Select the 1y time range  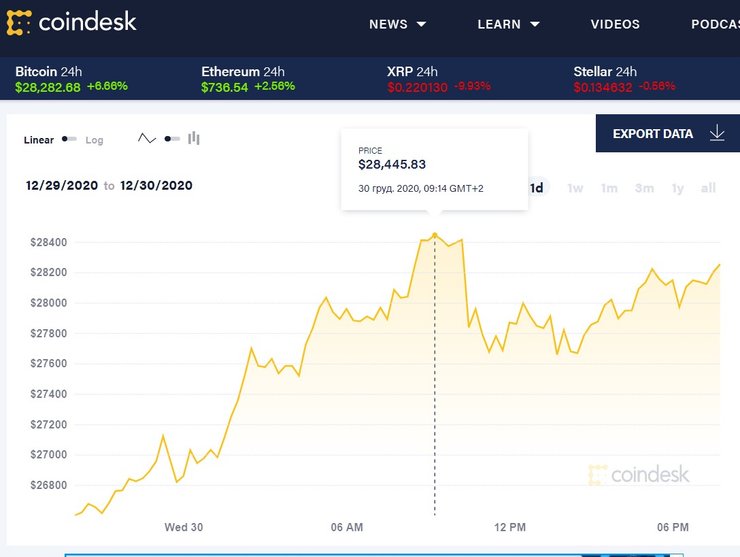[x=678, y=188]
